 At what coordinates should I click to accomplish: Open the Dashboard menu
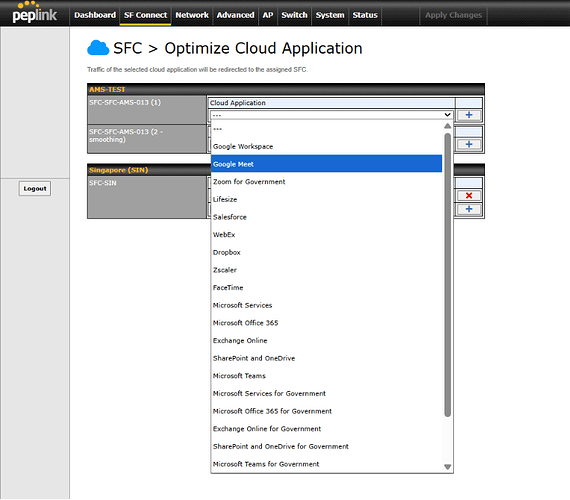pyautogui.click(x=95, y=15)
